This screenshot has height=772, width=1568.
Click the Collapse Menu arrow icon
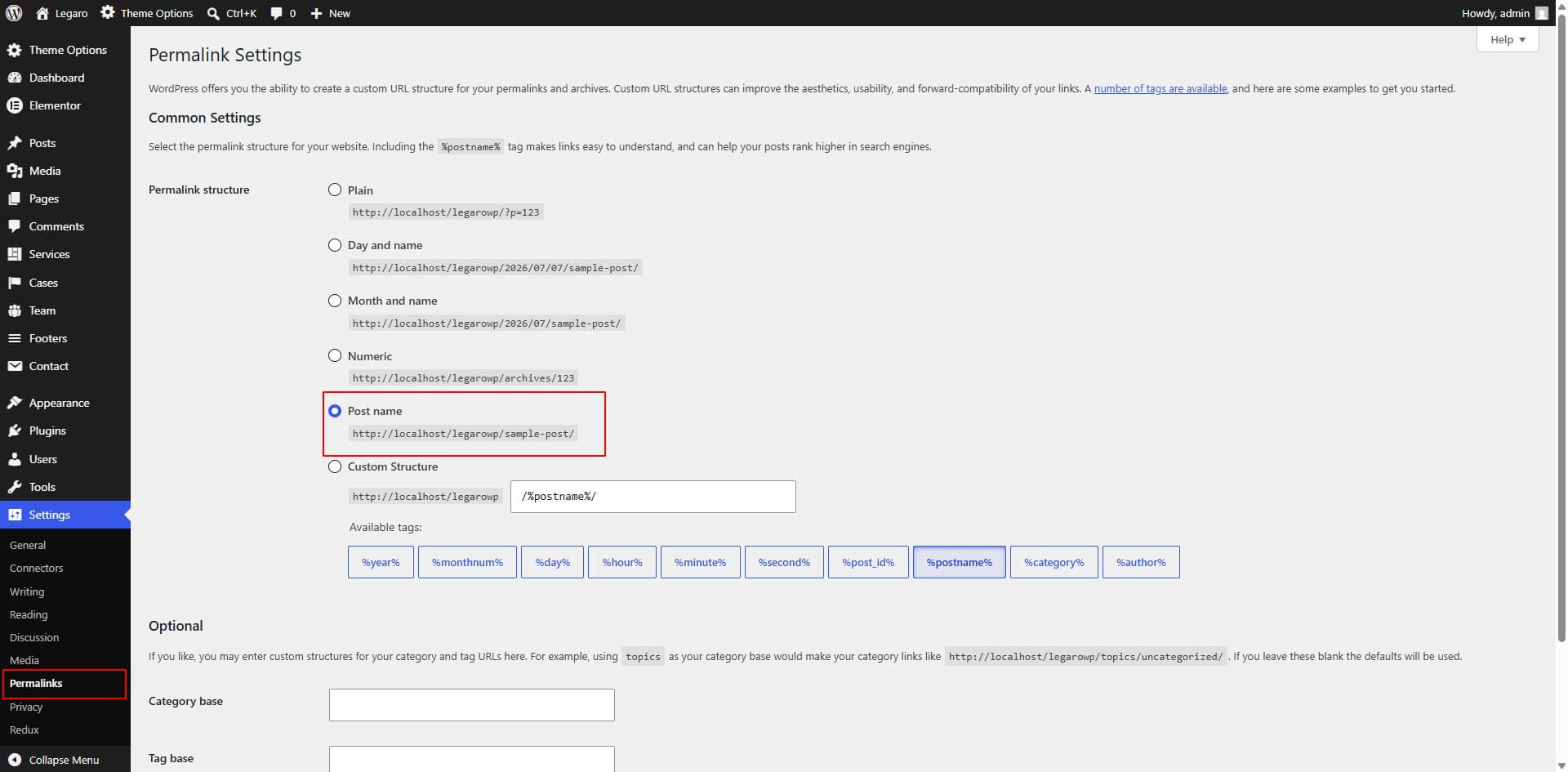tap(15, 760)
